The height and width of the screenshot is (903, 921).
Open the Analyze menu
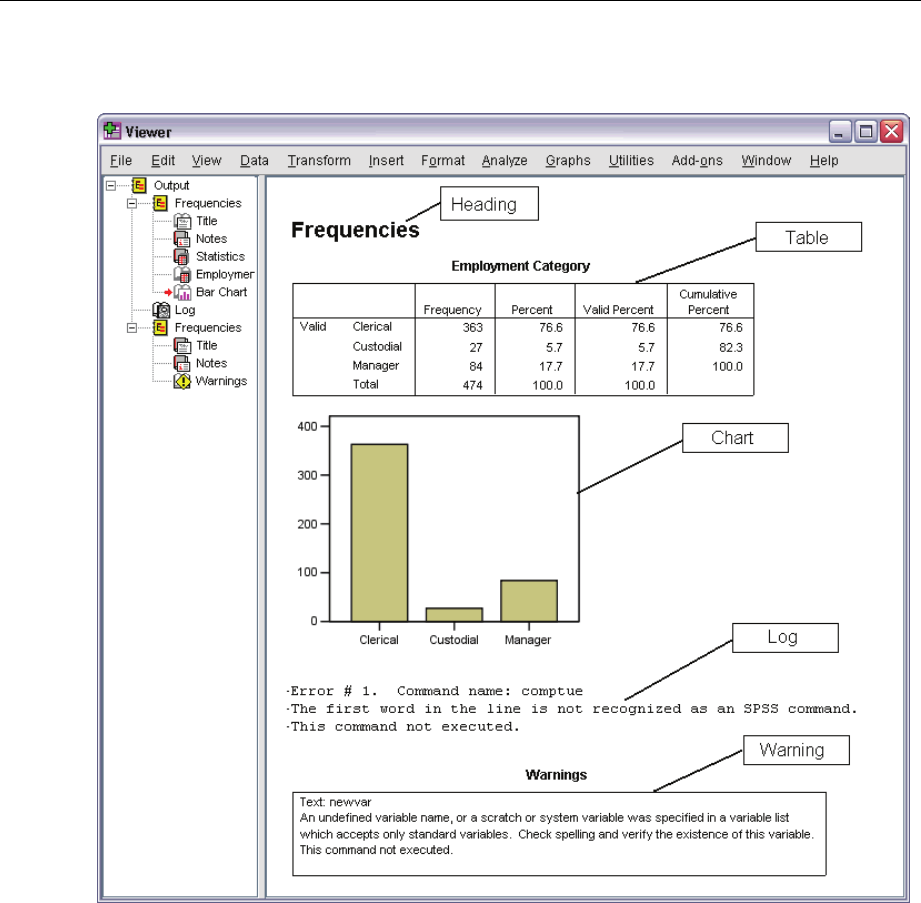coord(505,160)
